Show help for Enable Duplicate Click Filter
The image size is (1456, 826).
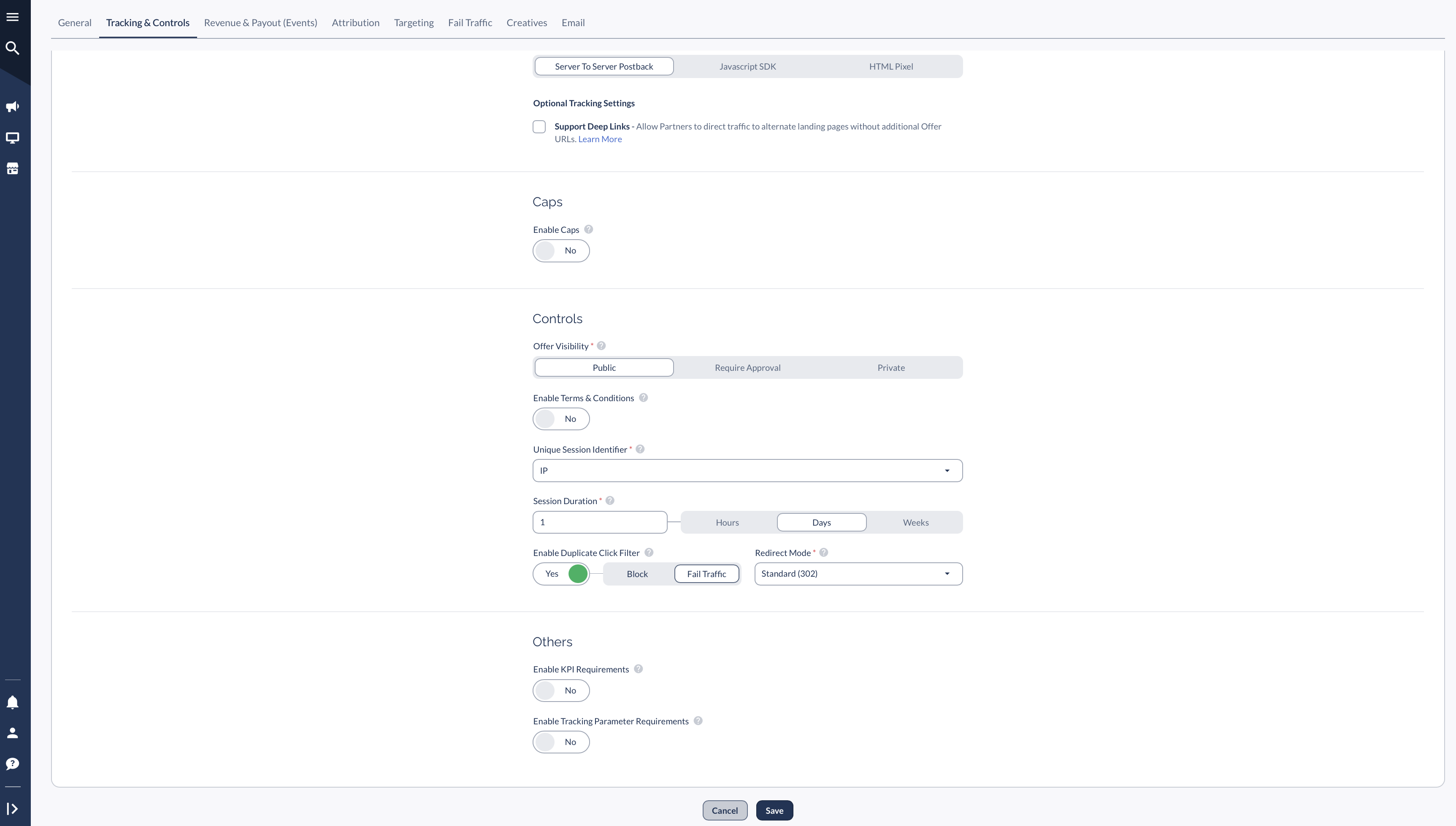649,552
